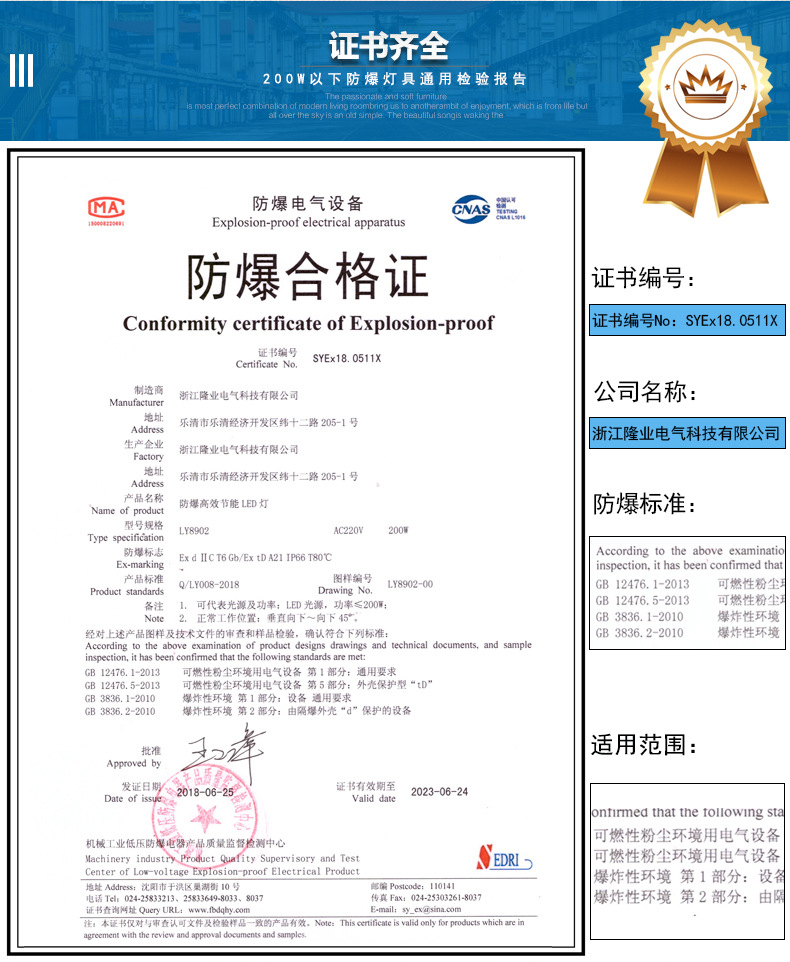Viewport: 790px width, 962px height.
Task: Open the query URL www.fbdqhy.com
Action: pyautogui.click(x=219, y=910)
